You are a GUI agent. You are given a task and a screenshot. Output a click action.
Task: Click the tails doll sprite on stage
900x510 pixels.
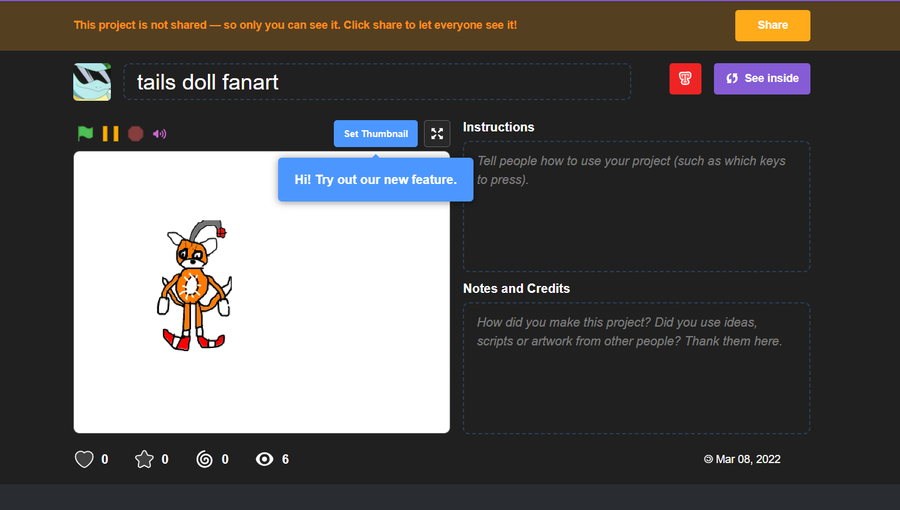pos(195,285)
